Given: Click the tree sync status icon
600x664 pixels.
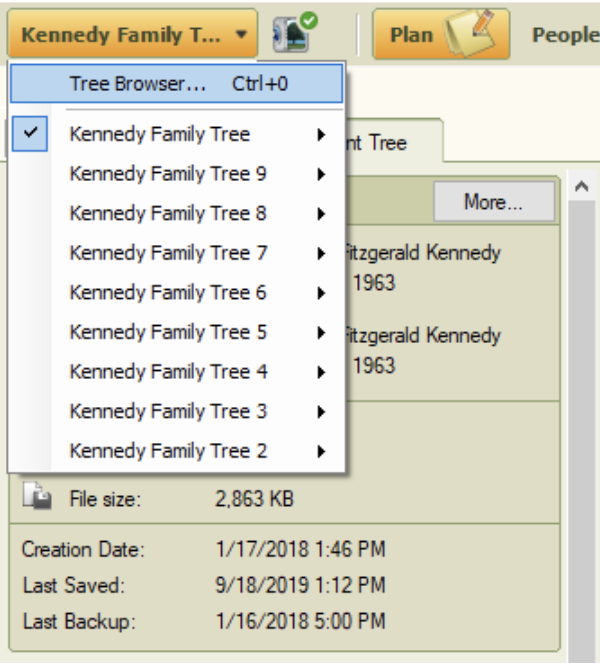Looking at the screenshot, I should pyautogui.click(x=295, y=33).
